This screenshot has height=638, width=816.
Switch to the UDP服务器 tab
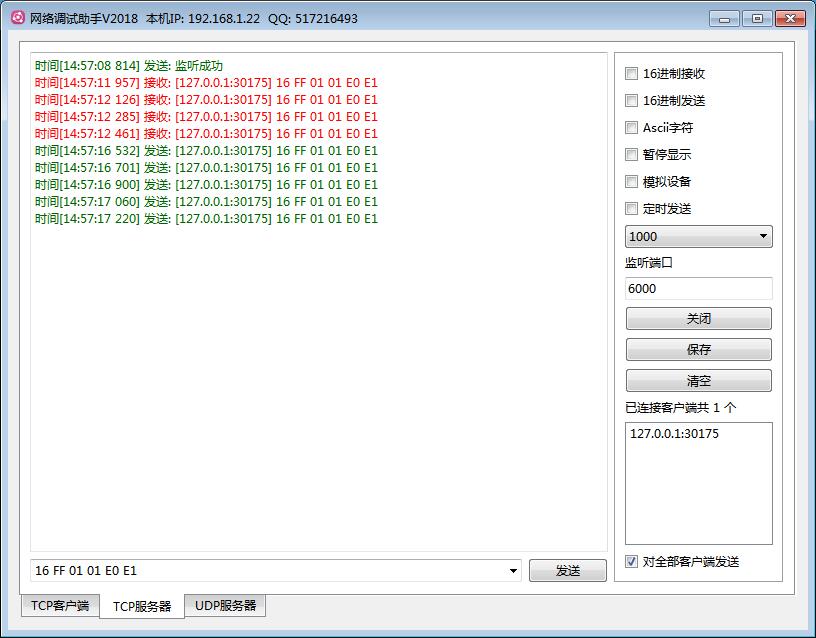[x=225, y=605]
